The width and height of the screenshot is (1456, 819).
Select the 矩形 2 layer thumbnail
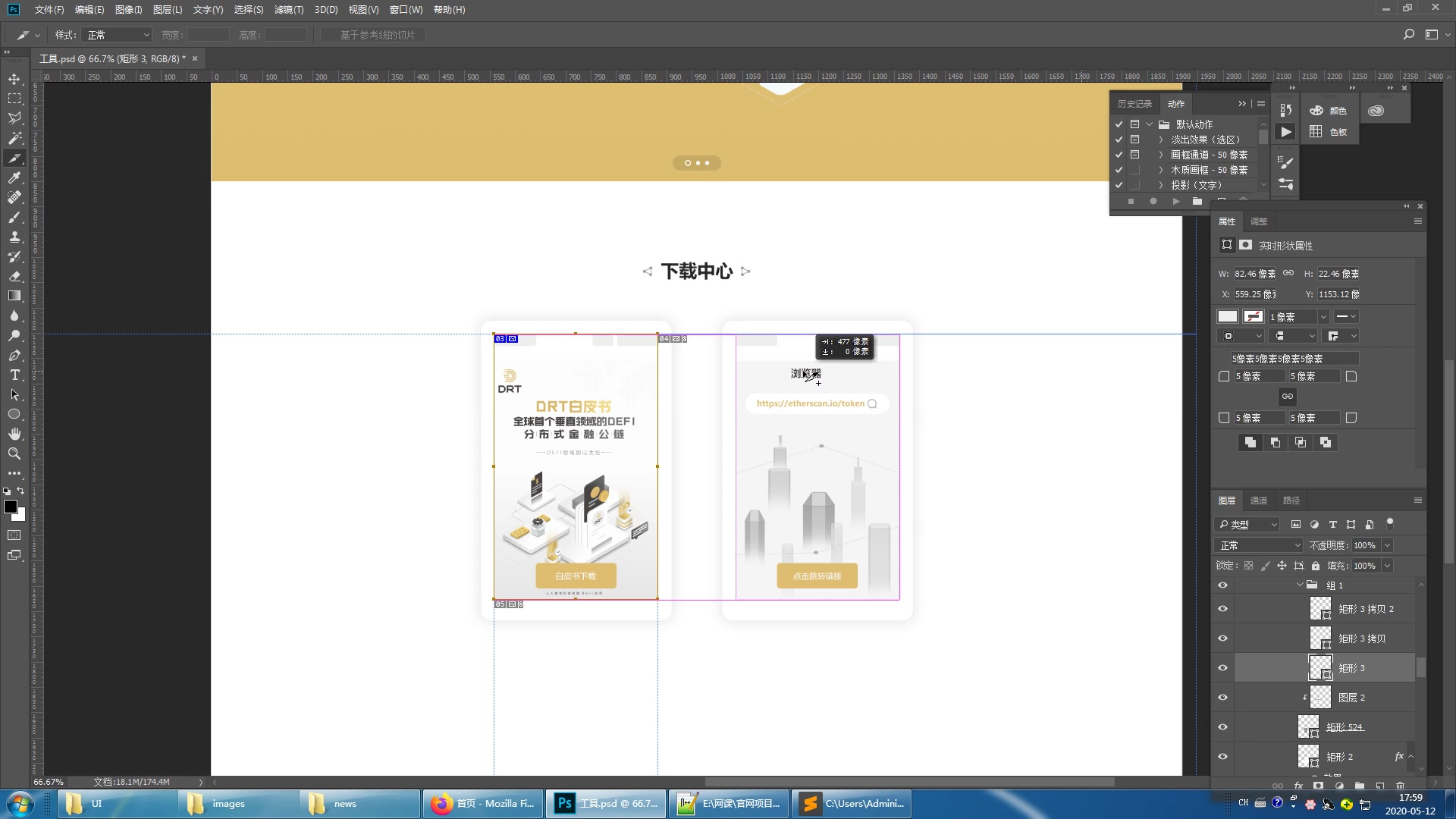(x=1308, y=756)
